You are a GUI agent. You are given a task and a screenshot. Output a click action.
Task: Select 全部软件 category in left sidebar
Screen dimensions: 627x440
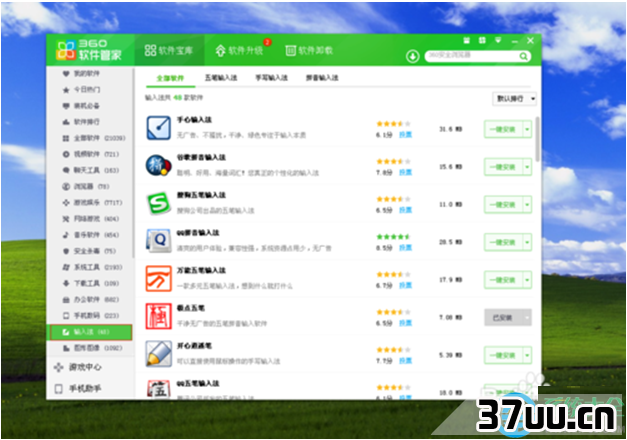pos(94,138)
